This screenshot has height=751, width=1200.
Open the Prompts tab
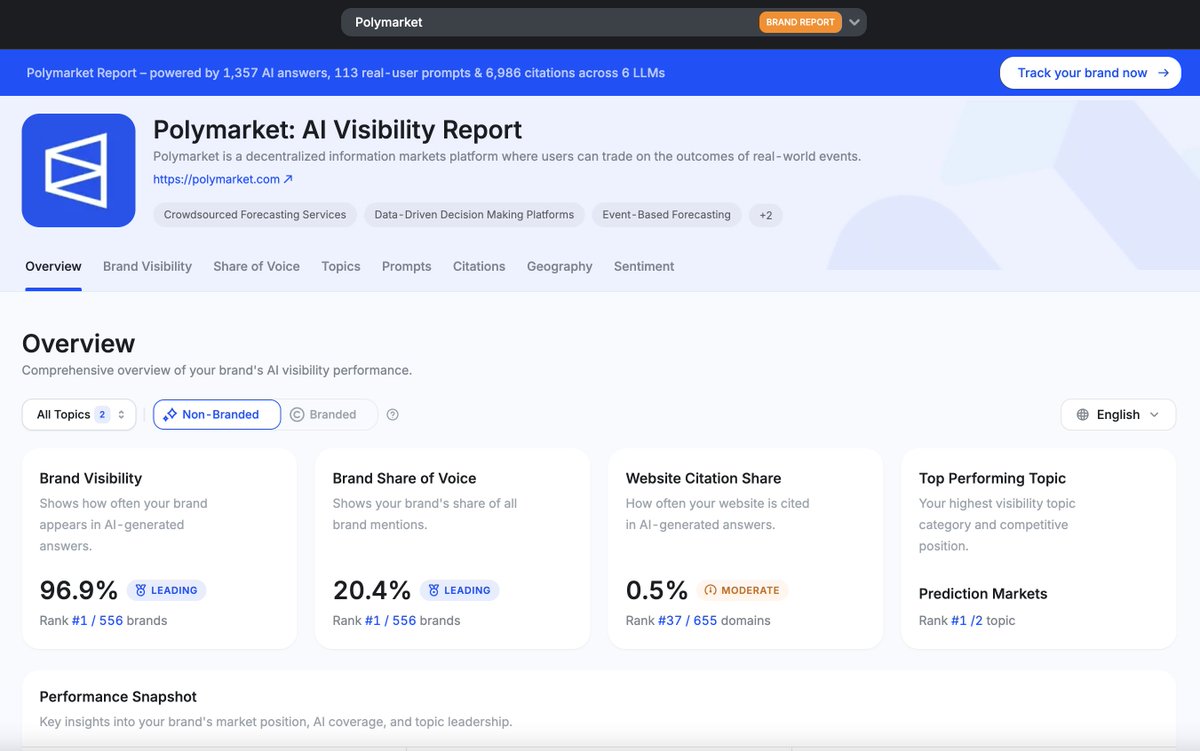coord(406,266)
